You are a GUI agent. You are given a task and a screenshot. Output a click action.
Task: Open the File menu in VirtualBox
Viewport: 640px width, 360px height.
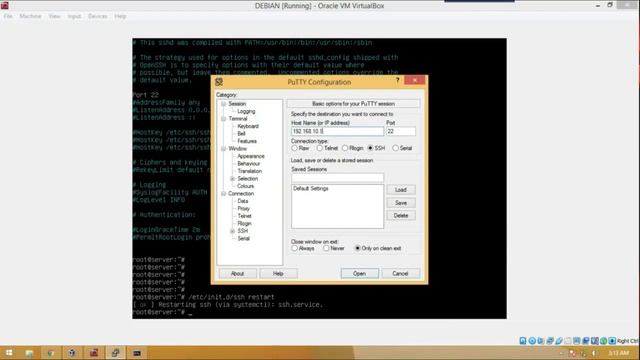8,16
